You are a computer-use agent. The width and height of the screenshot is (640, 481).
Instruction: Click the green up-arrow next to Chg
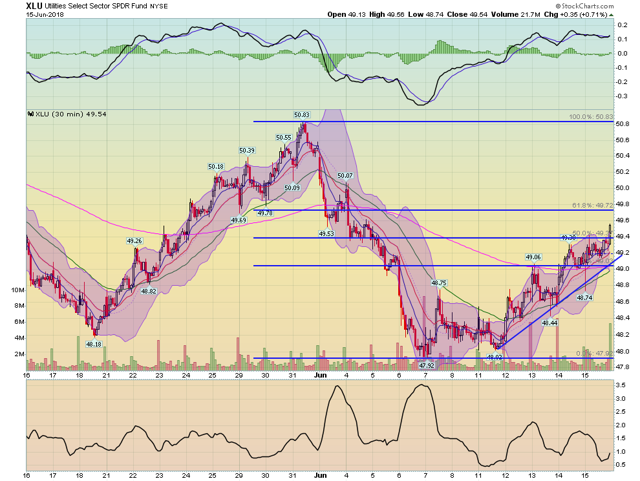611,15
